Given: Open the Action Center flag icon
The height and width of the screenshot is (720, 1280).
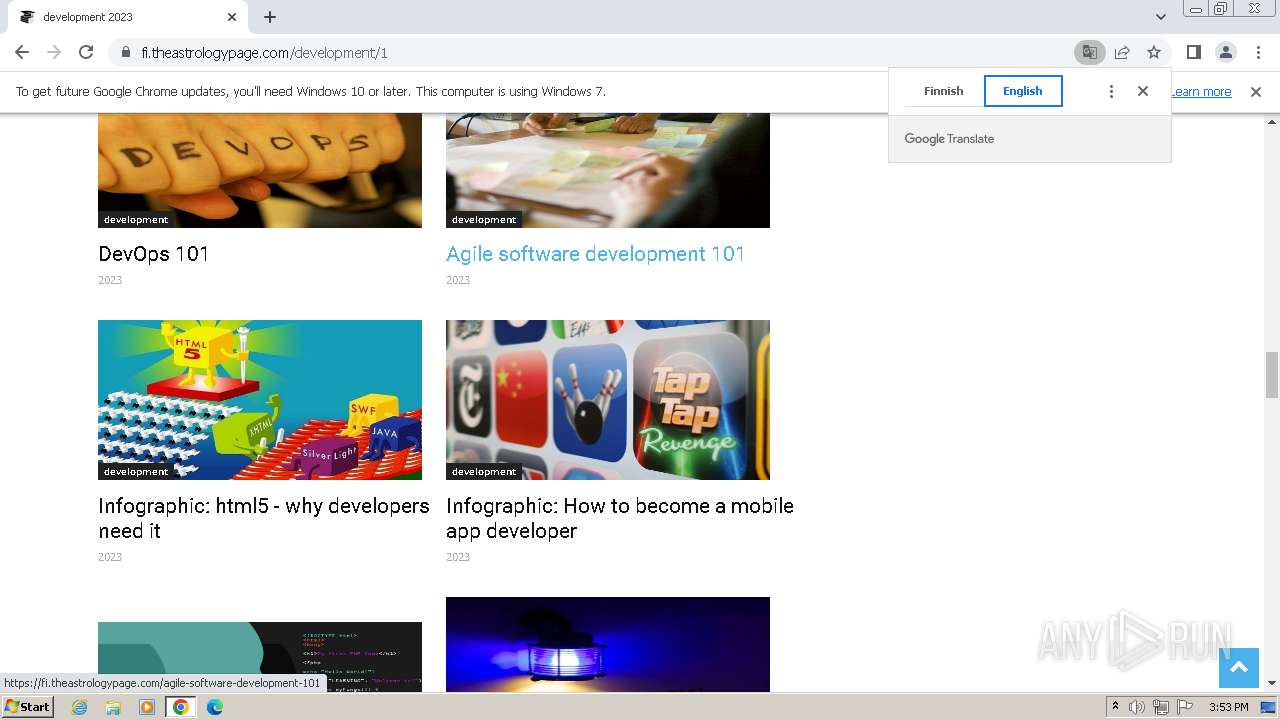Looking at the screenshot, I should 1185,707.
